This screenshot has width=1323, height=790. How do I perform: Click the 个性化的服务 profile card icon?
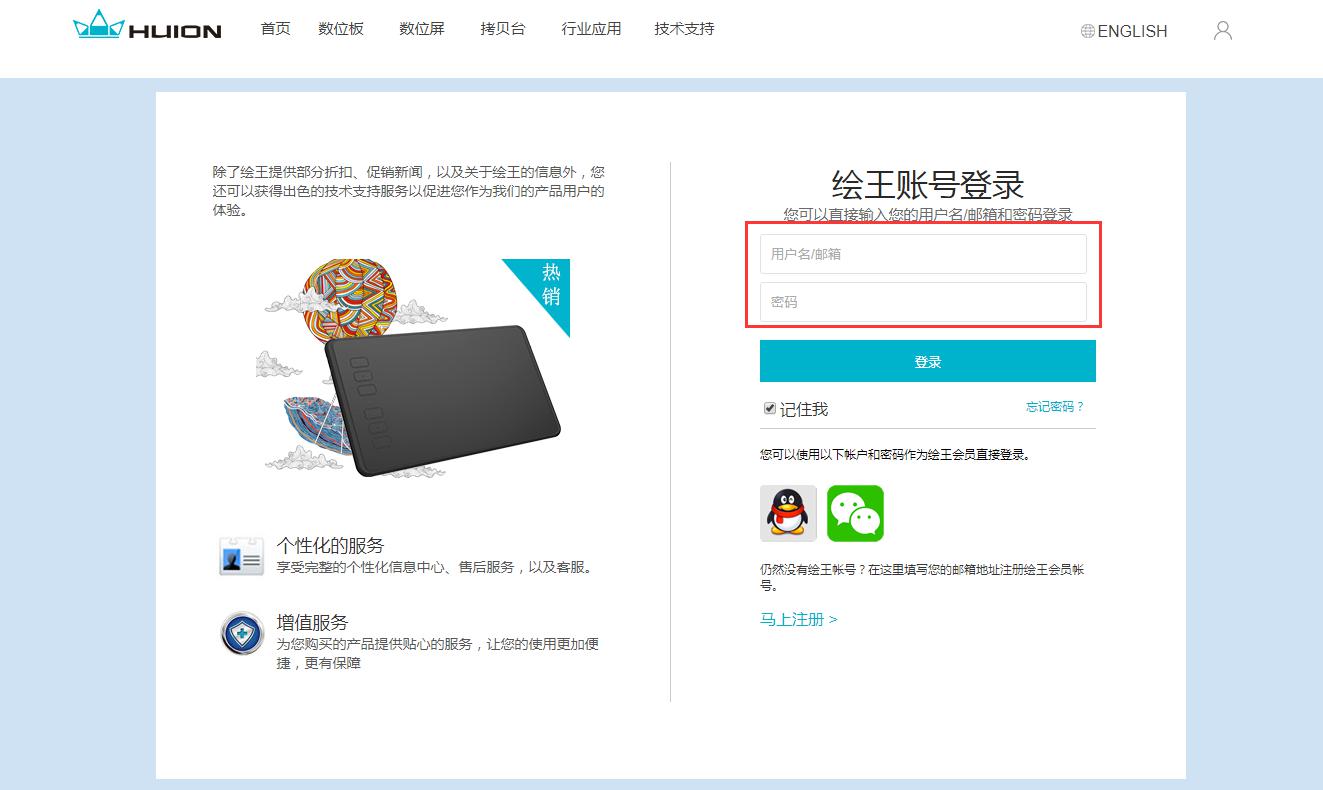pos(241,555)
